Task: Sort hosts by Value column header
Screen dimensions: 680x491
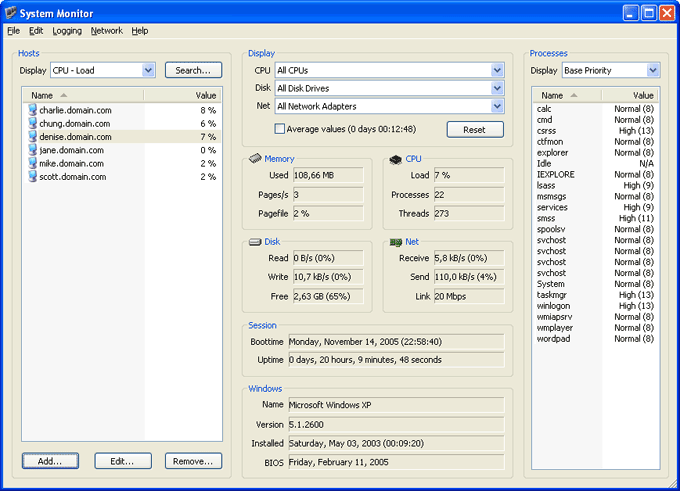Action: pos(183,95)
